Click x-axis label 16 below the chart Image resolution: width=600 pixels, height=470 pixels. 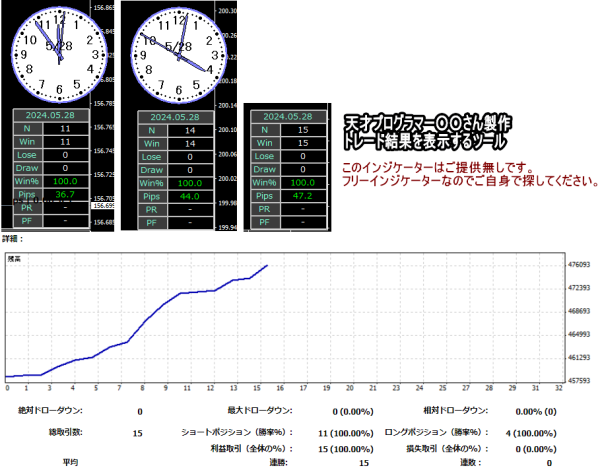pos(280,388)
